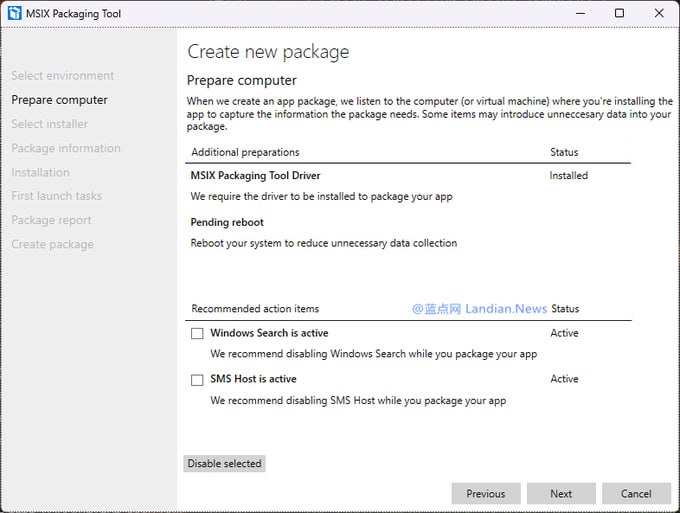This screenshot has height=513, width=680.
Task: Go to the Select environment step
Action: pos(62,76)
